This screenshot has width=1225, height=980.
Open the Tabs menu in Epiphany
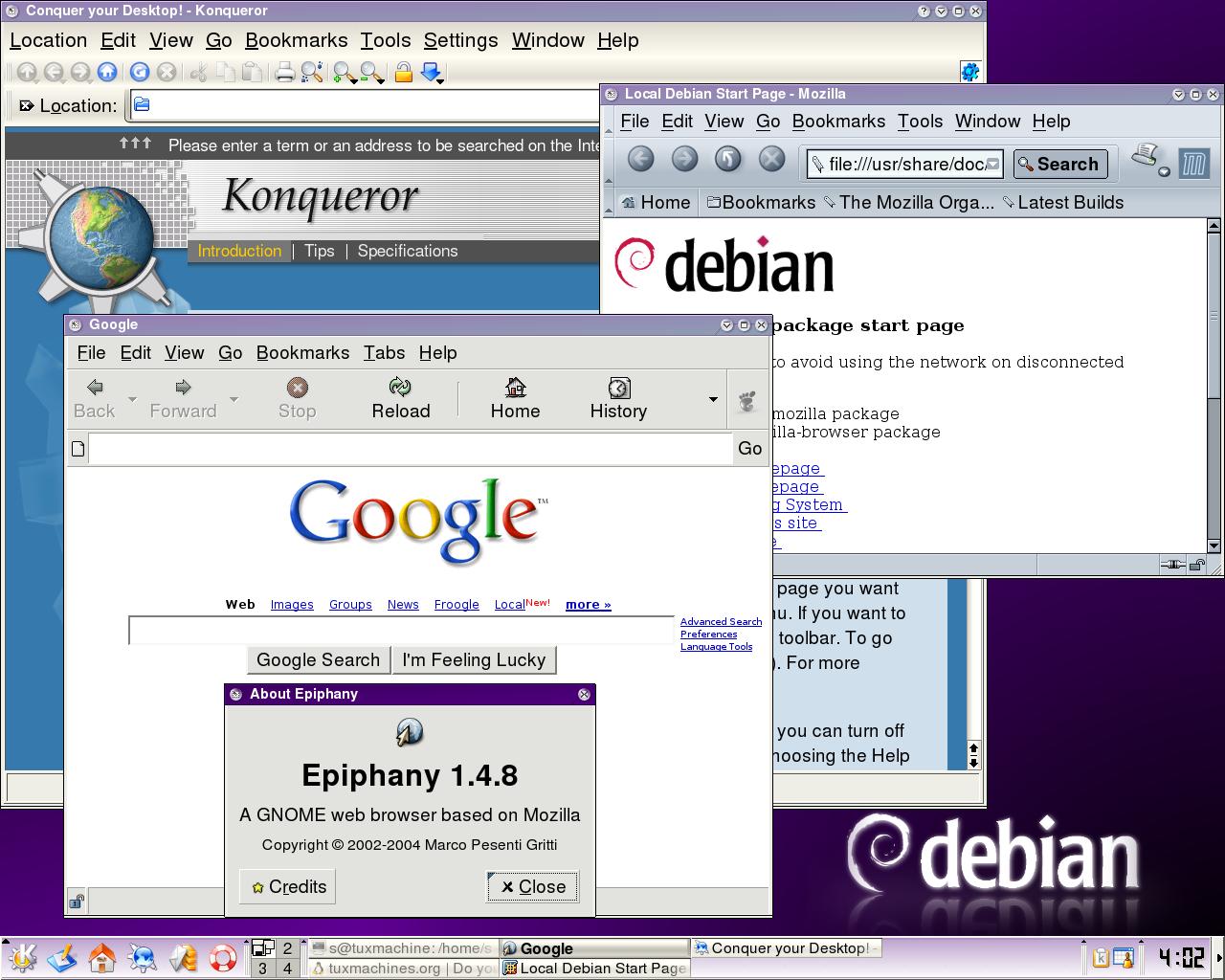(x=384, y=353)
